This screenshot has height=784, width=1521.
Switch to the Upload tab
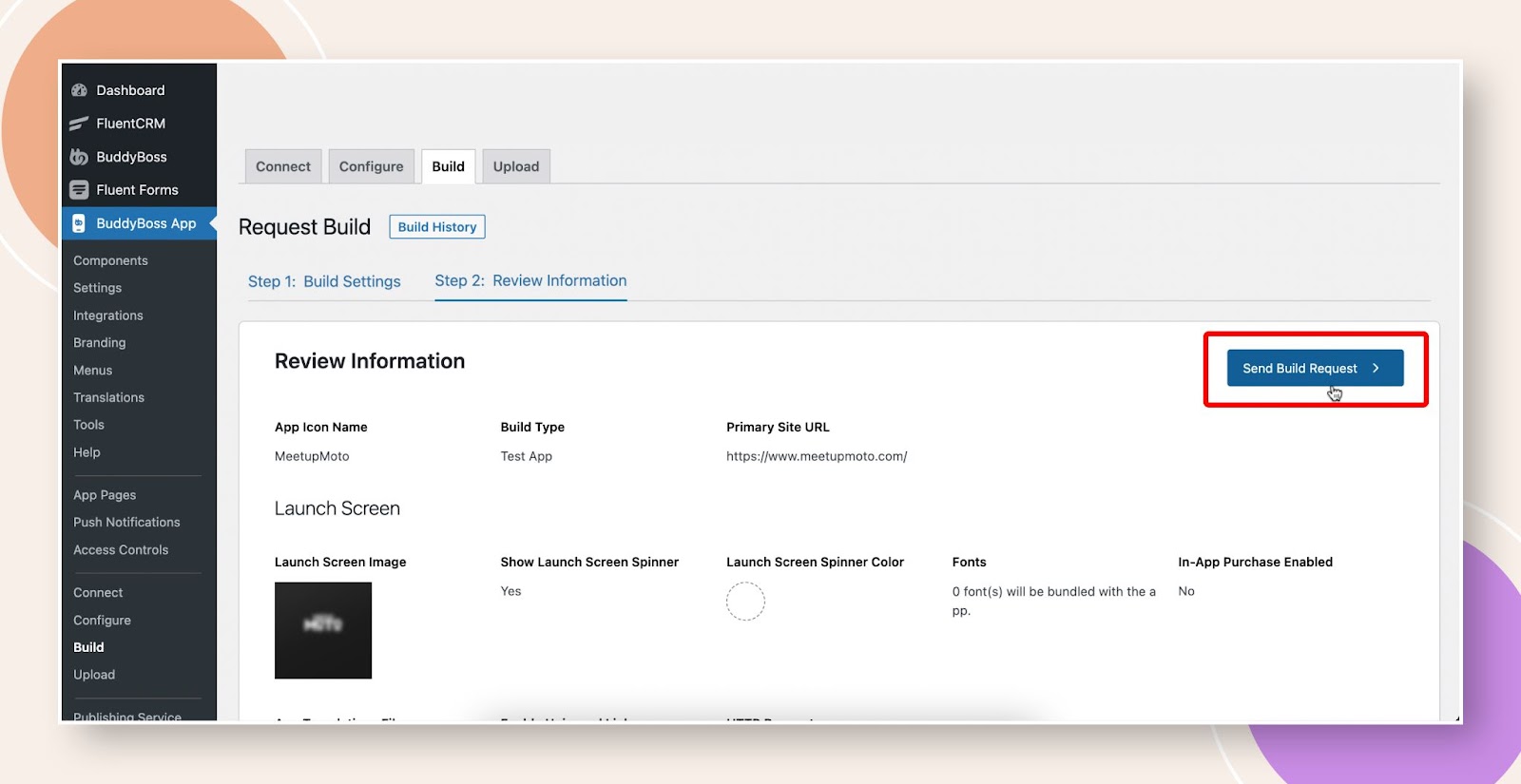coord(516,166)
